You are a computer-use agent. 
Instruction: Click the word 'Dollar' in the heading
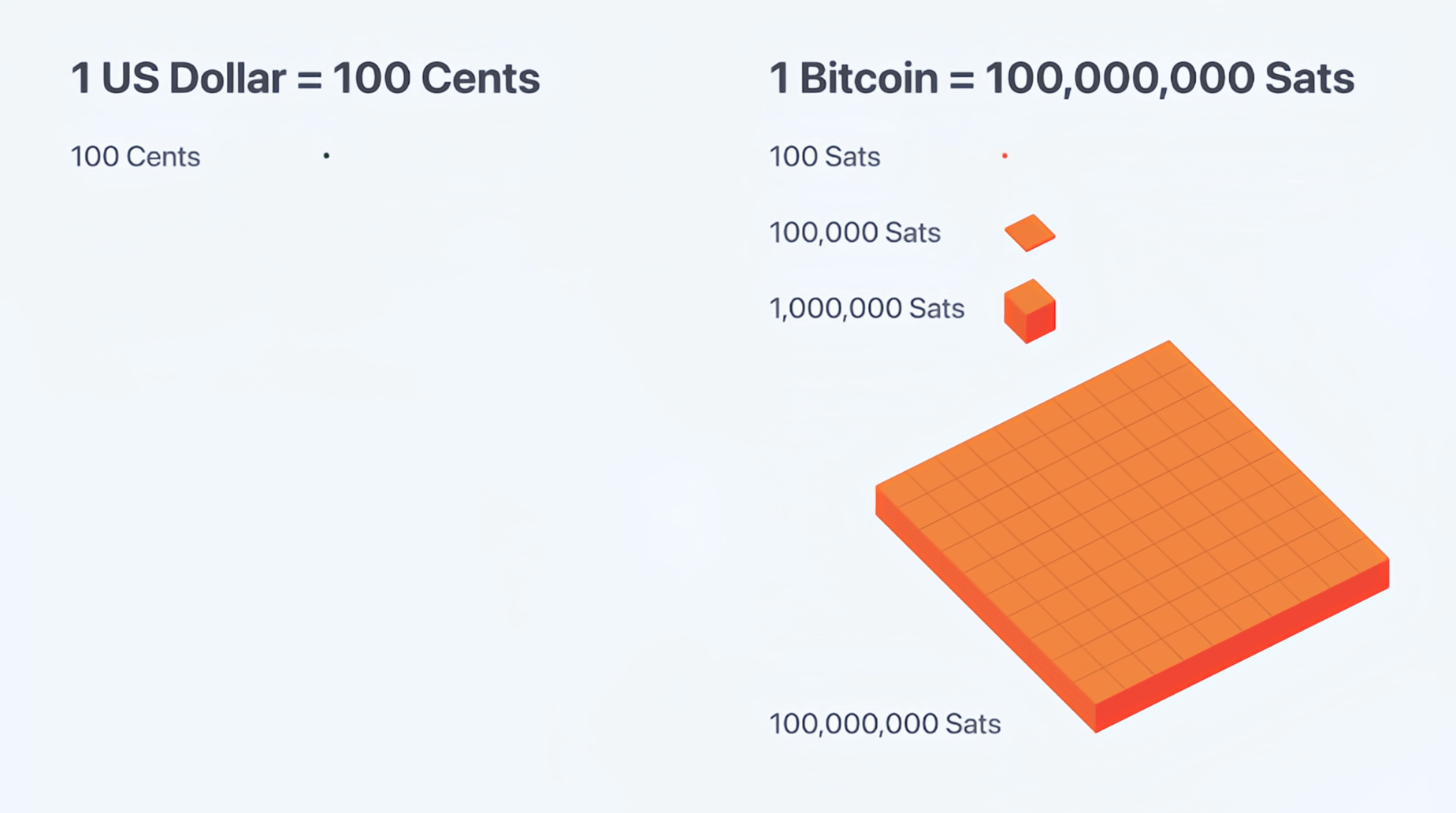coord(228,78)
